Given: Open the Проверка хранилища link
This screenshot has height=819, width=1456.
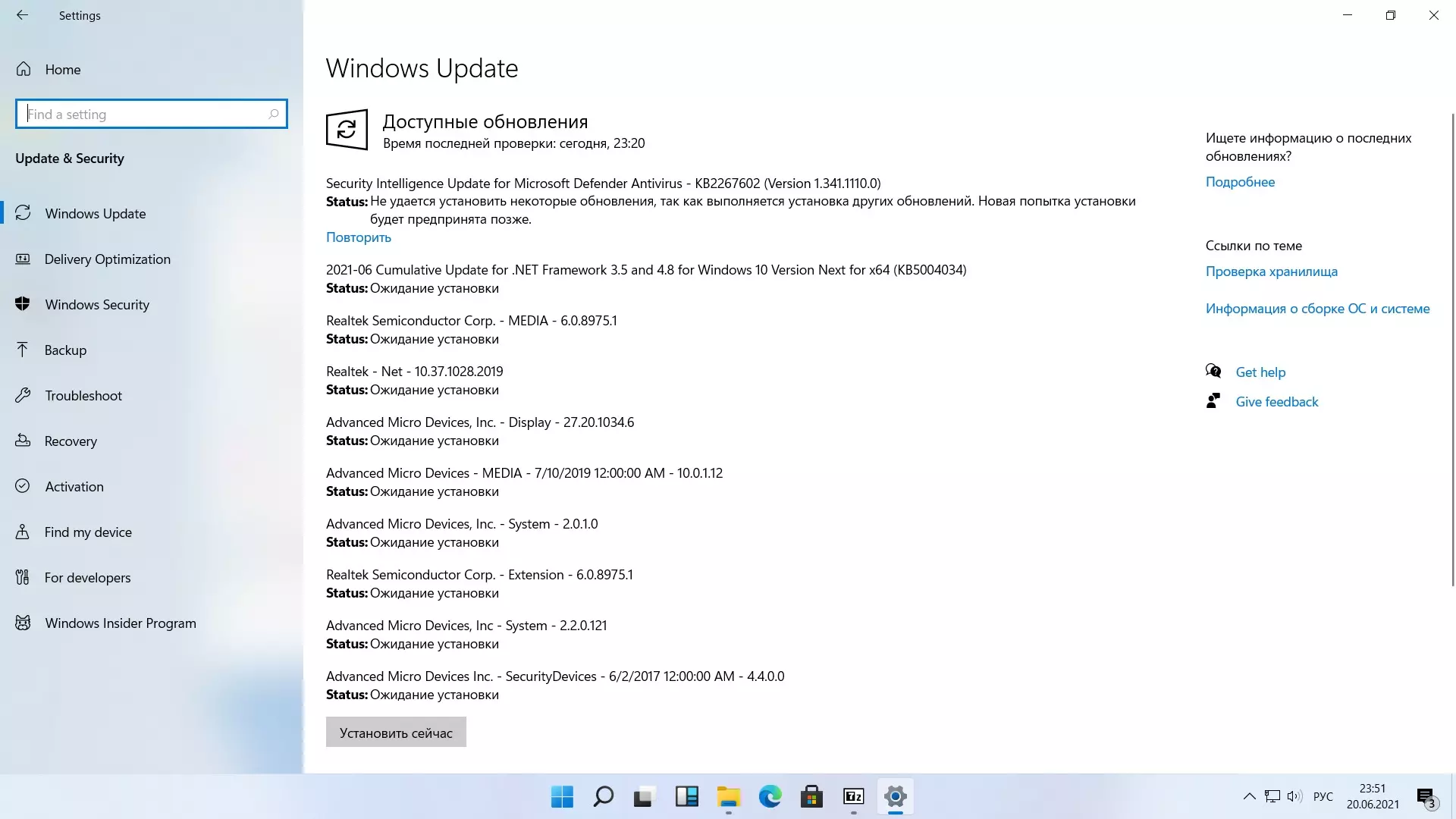Looking at the screenshot, I should (1272, 271).
